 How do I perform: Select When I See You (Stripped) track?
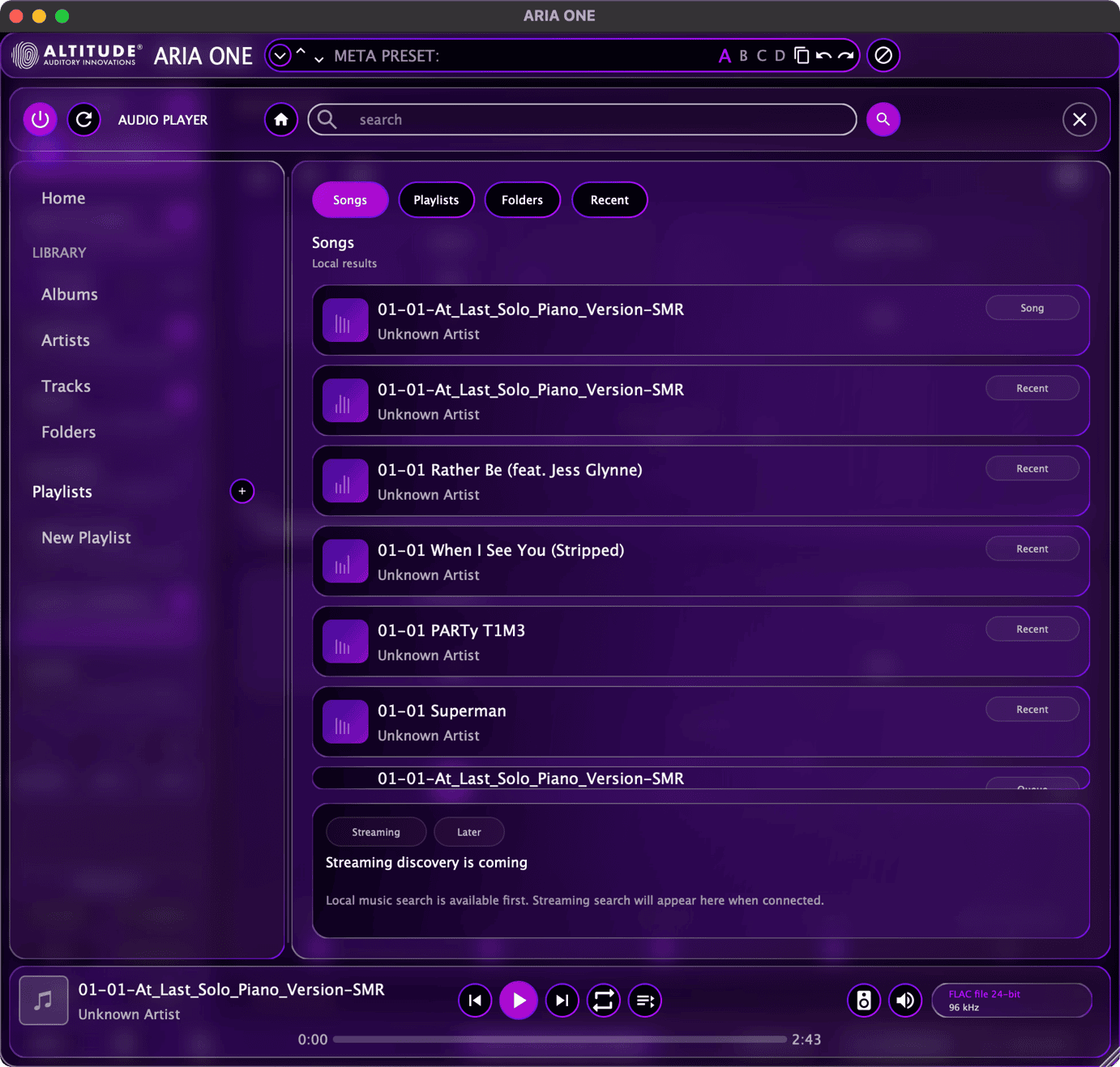coord(700,561)
